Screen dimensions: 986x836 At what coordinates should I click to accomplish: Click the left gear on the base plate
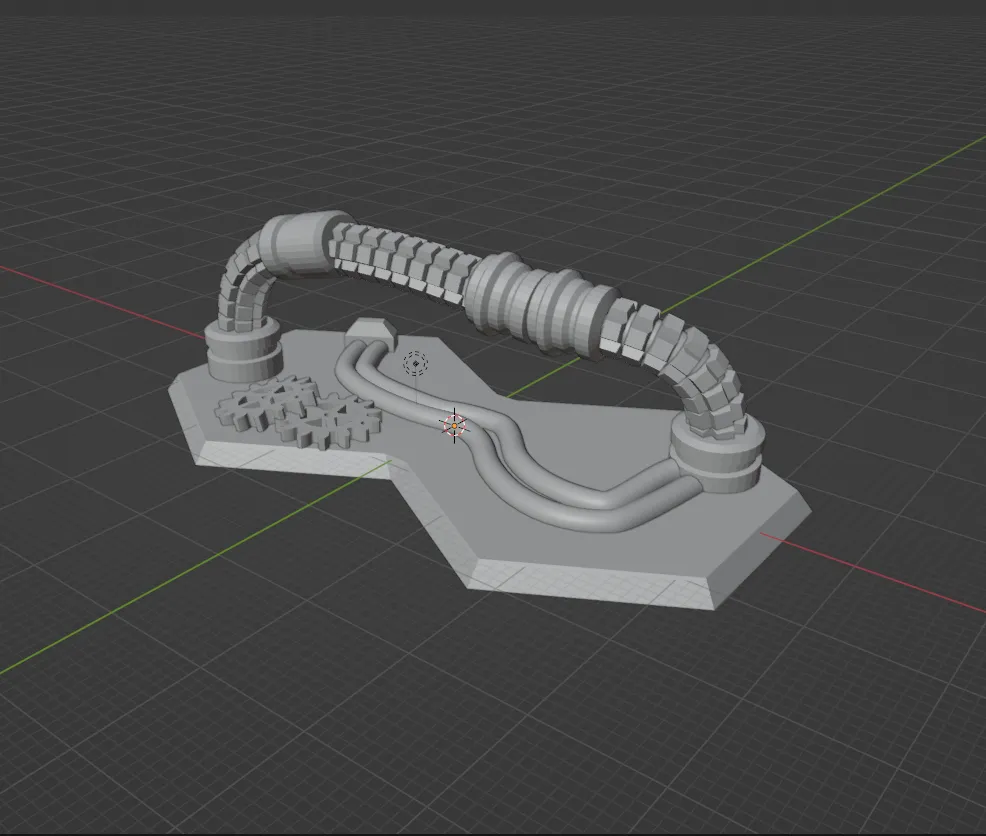(x=258, y=405)
